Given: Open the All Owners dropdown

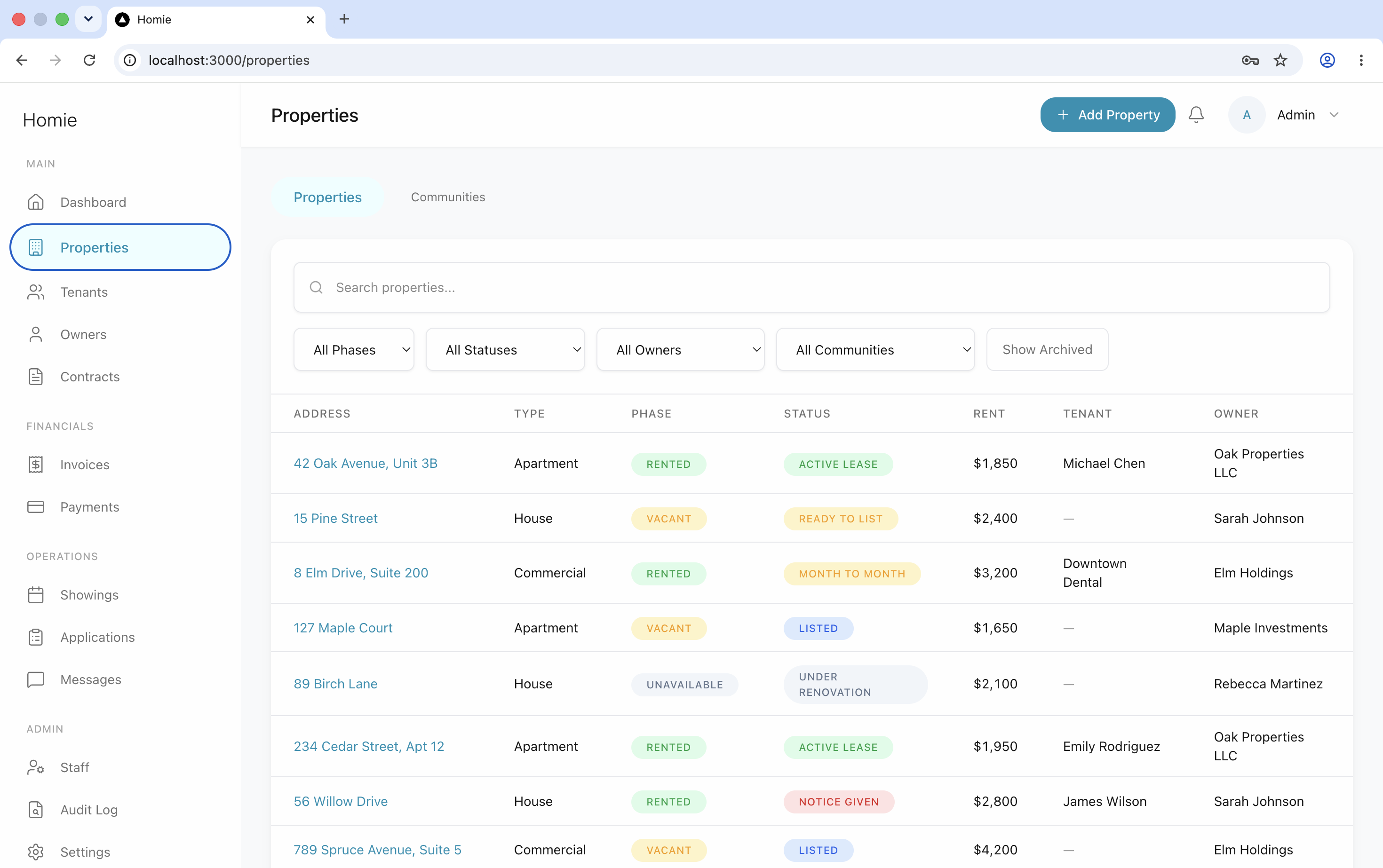Looking at the screenshot, I should pyautogui.click(x=681, y=350).
